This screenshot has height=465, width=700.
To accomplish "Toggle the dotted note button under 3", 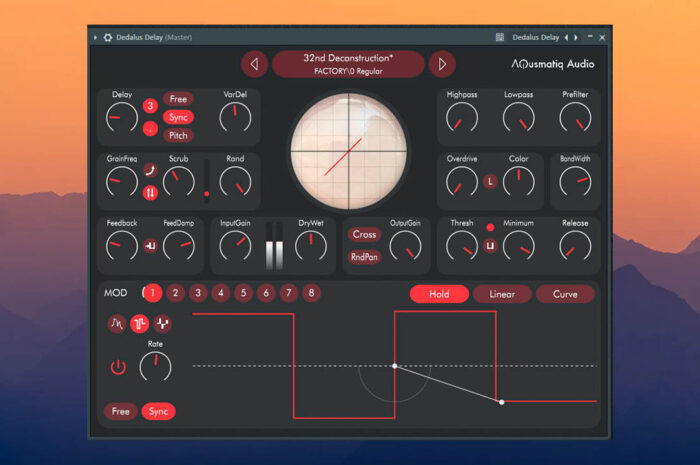I will pyautogui.click(x=150, y=129).
